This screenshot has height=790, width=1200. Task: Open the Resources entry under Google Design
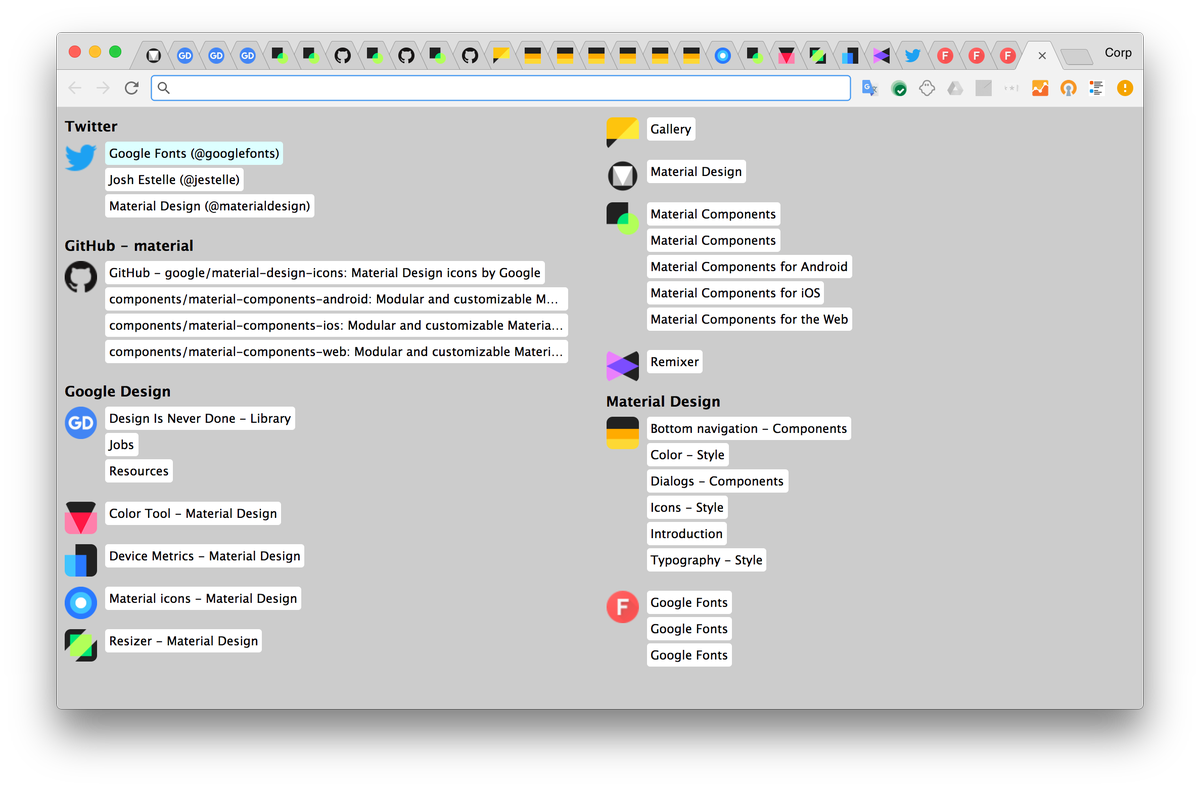(x=139, y=471)
